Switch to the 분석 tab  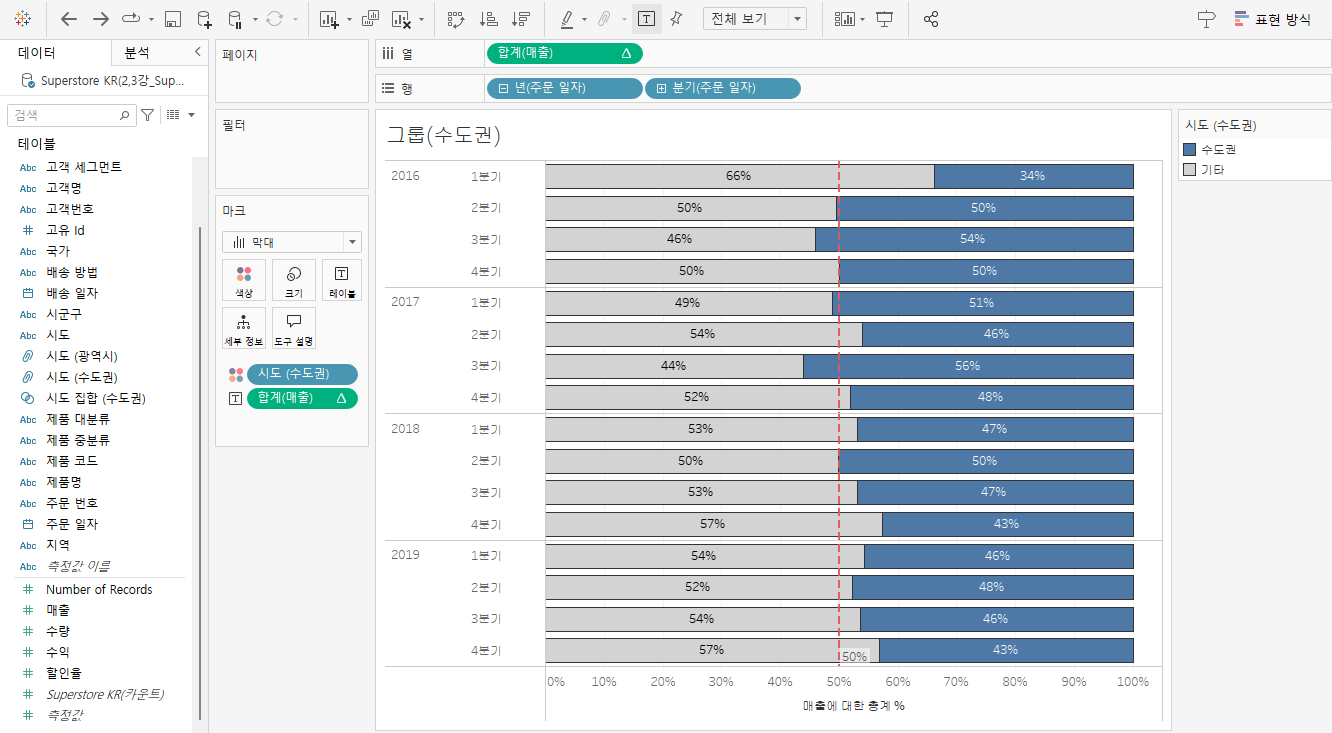pos(136,53)
